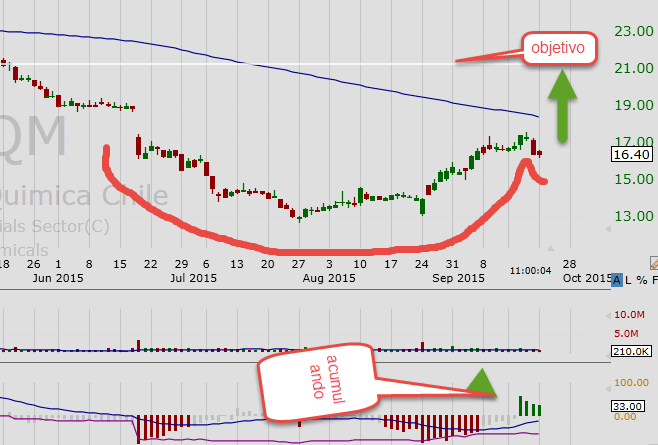The width and height of the screenshot is (658, 445).
Task: Click the Jul 2015 month label
Action: pyautogui.click(x=193, y=278)
